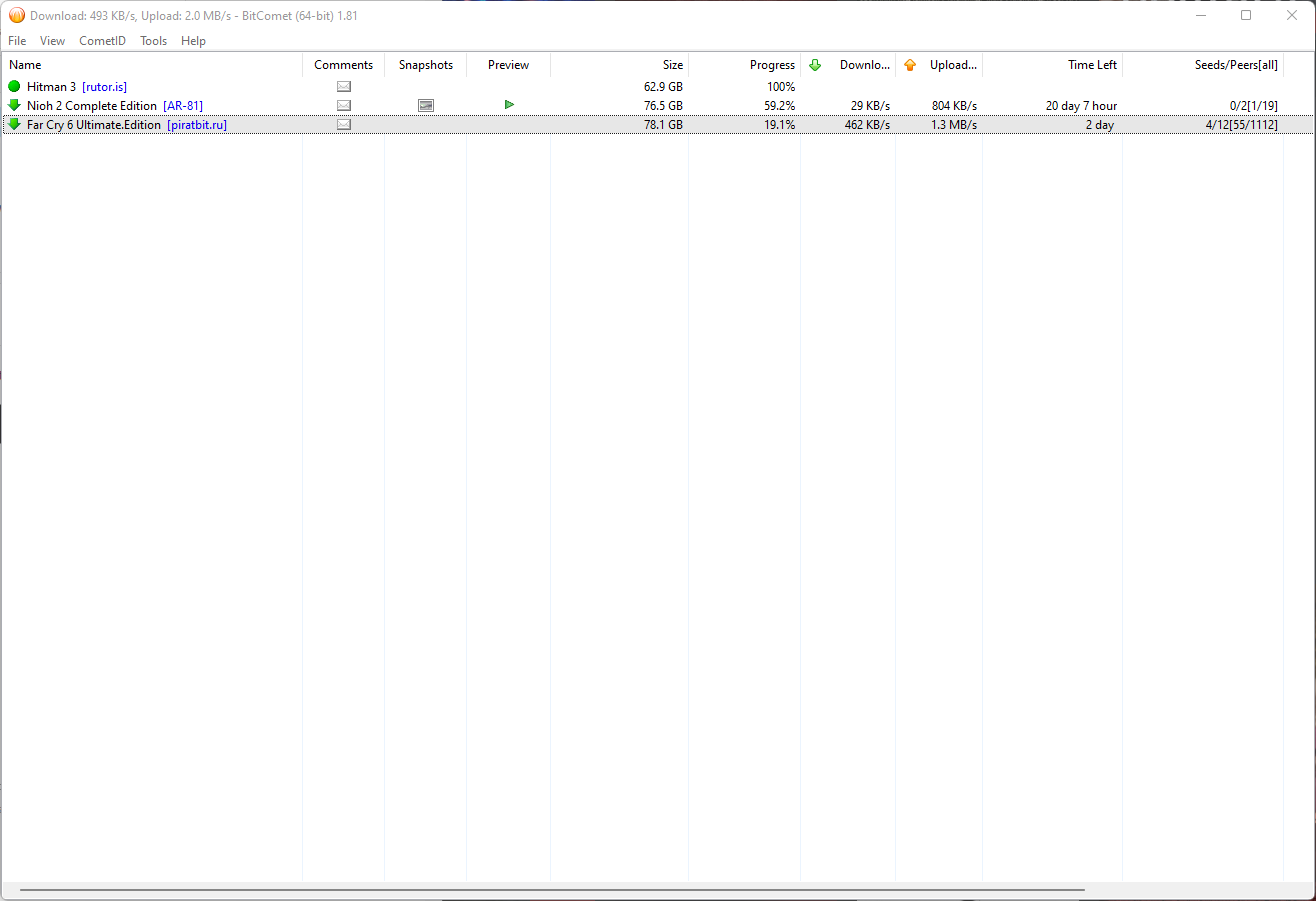Open the snapshots icon for Nioh 2
Viewport: 1316px width, 901px height.
[426, 106]
